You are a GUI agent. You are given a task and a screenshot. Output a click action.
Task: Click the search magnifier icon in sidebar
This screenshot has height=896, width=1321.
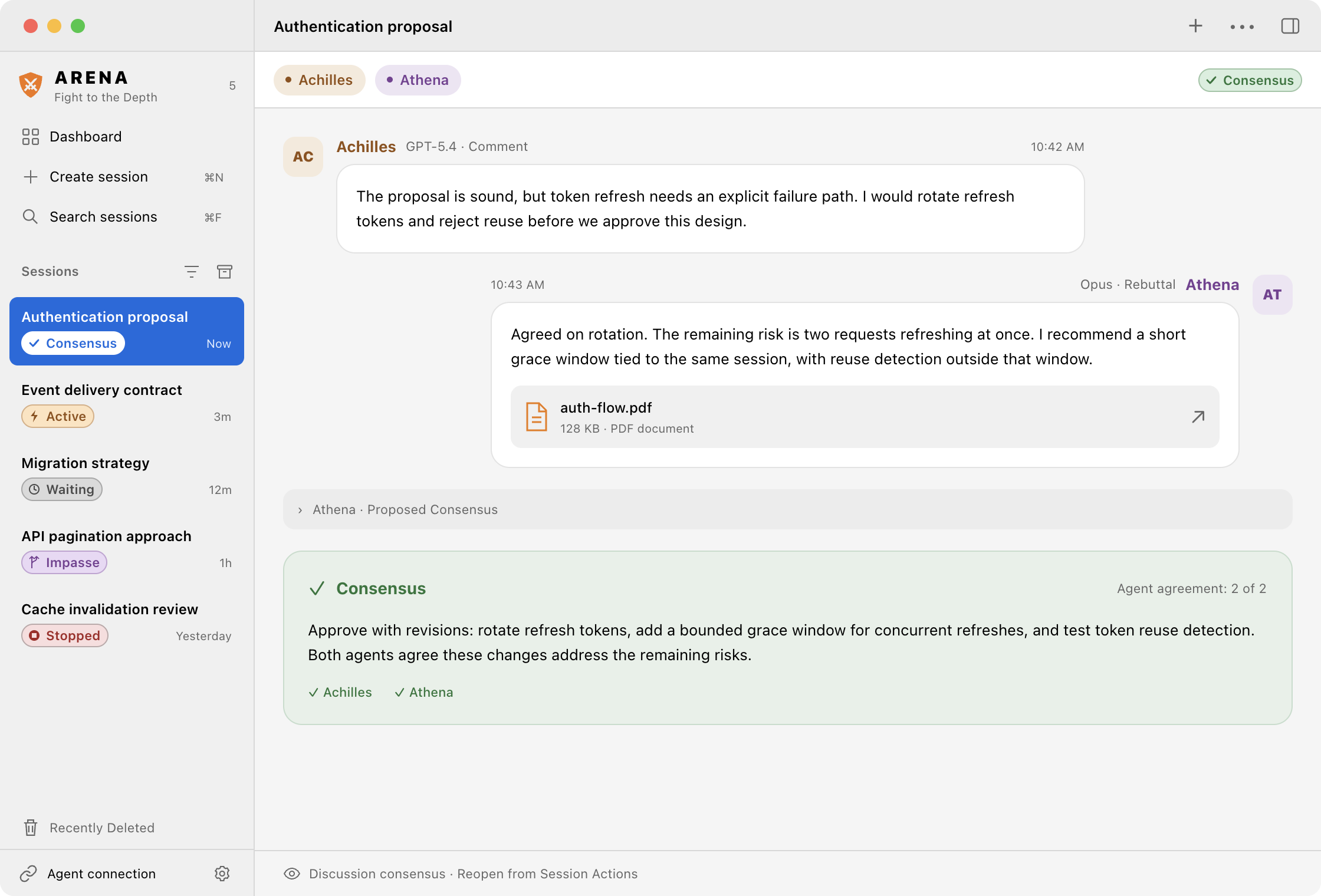coord(30,217)
